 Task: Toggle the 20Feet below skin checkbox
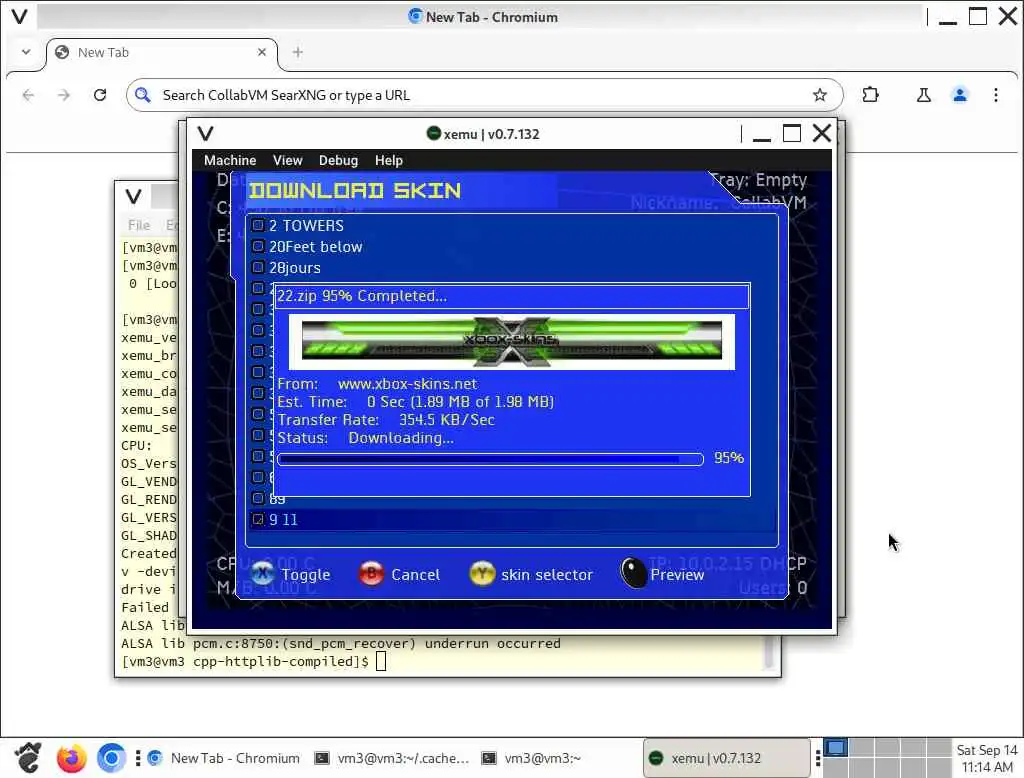coord(258,246)
